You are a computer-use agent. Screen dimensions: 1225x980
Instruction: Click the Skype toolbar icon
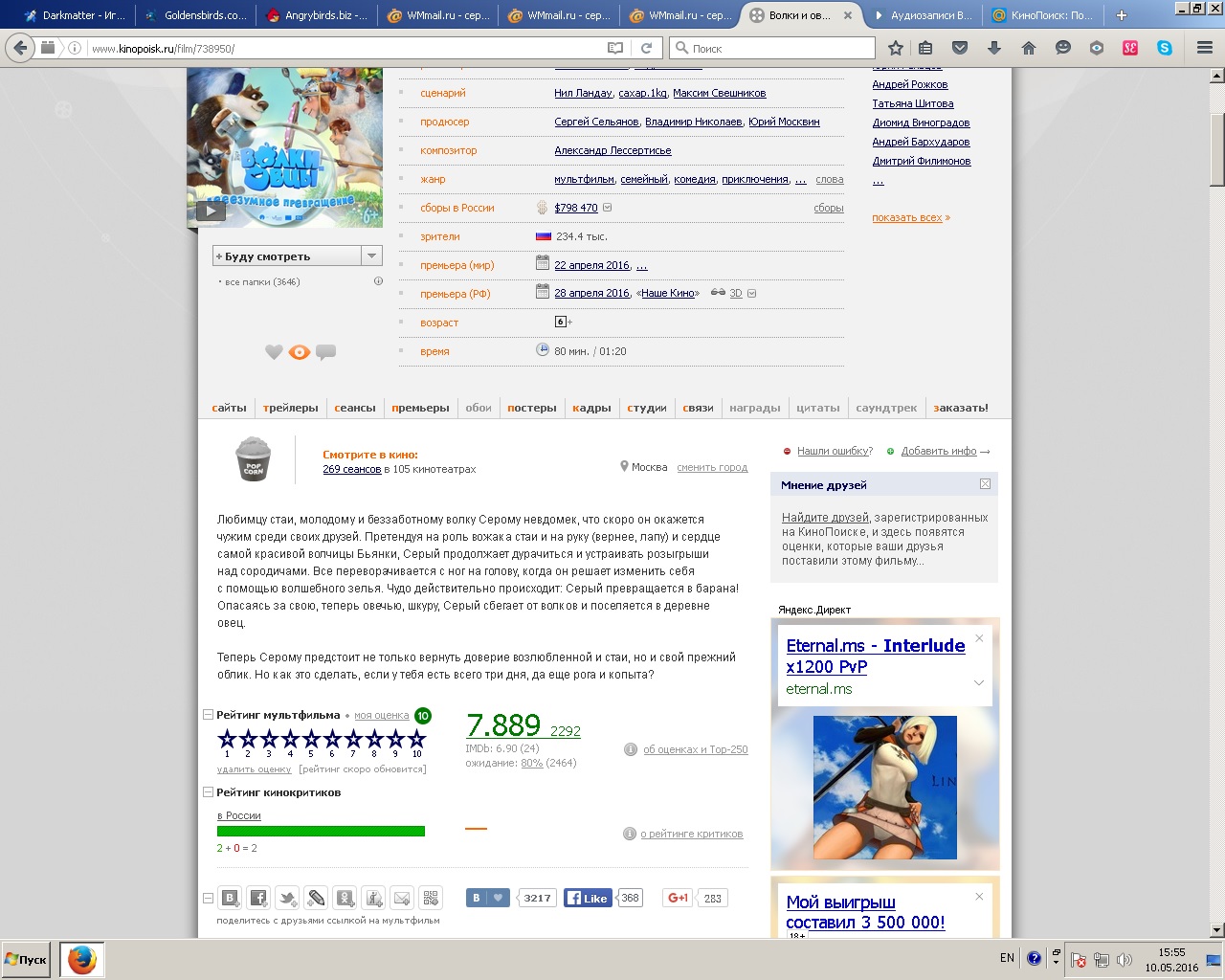pyautogui.click(x=1165, y=48)
